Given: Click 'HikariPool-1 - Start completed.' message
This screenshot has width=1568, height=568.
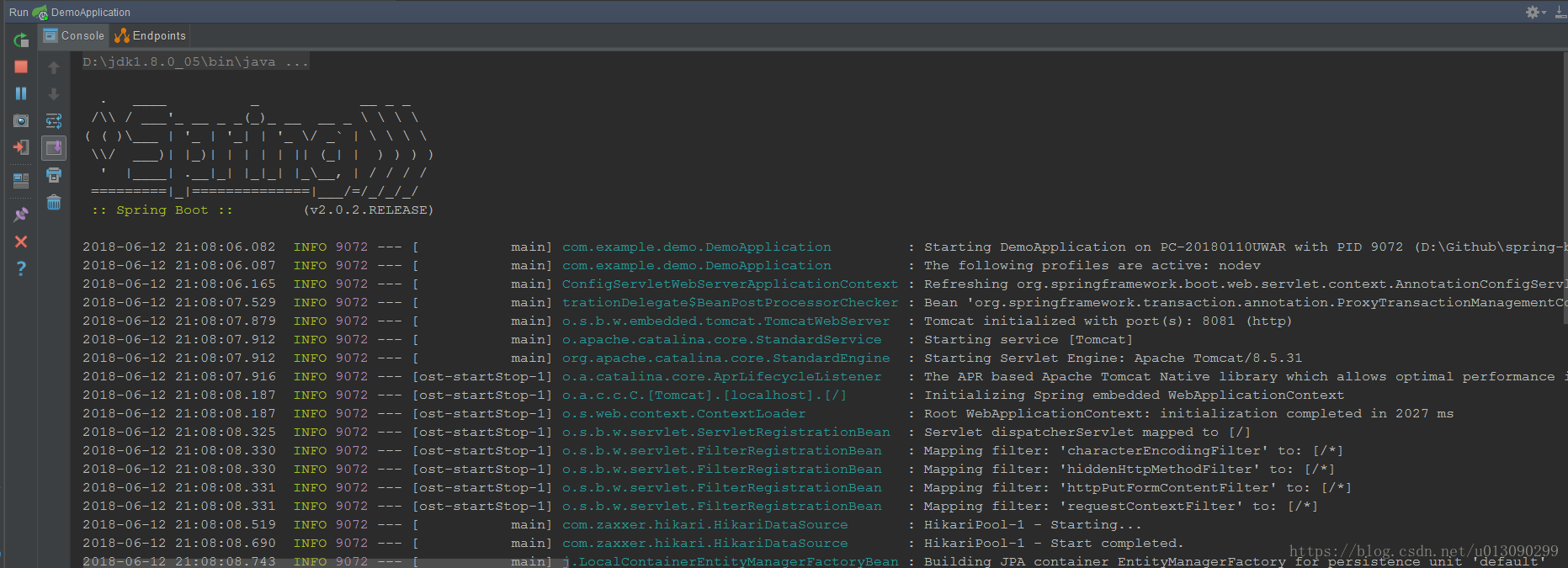Looking at the screenshot, I should [x=1054, y=543].
